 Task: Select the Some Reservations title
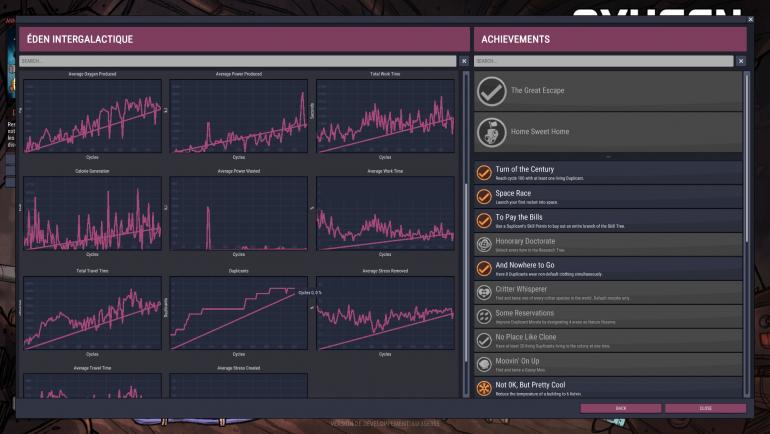524,313
